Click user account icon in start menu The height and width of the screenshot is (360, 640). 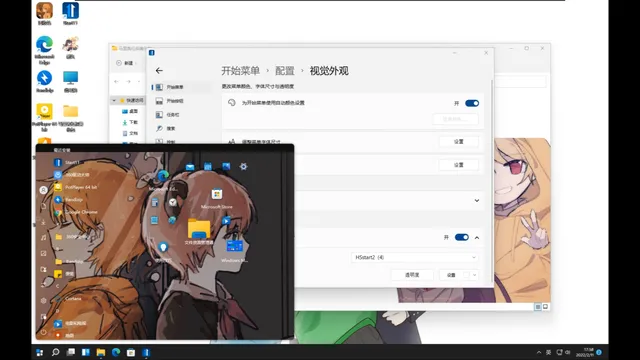[x=43, y=190]
